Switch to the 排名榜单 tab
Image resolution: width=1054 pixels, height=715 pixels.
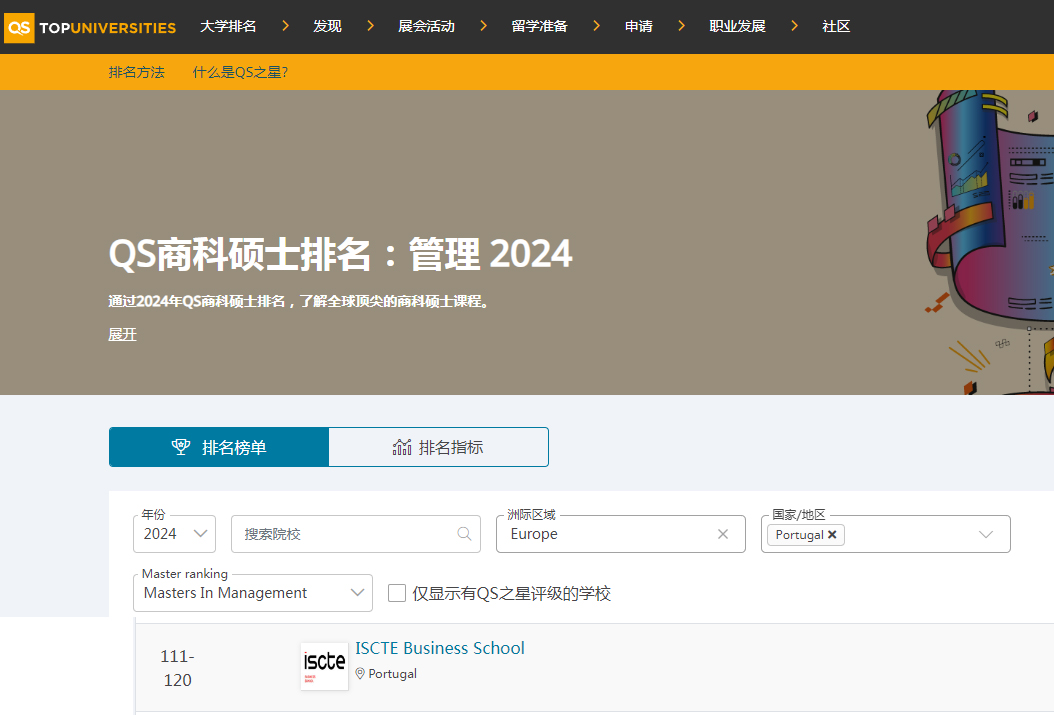[x=219, y=447]
